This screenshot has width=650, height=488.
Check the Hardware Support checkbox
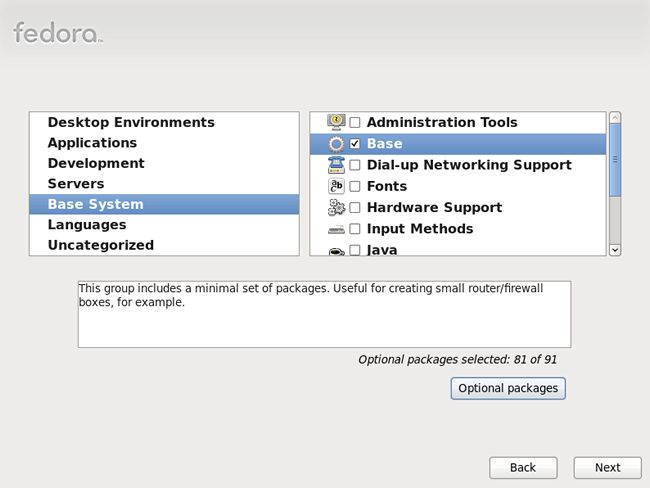point(355,207)
